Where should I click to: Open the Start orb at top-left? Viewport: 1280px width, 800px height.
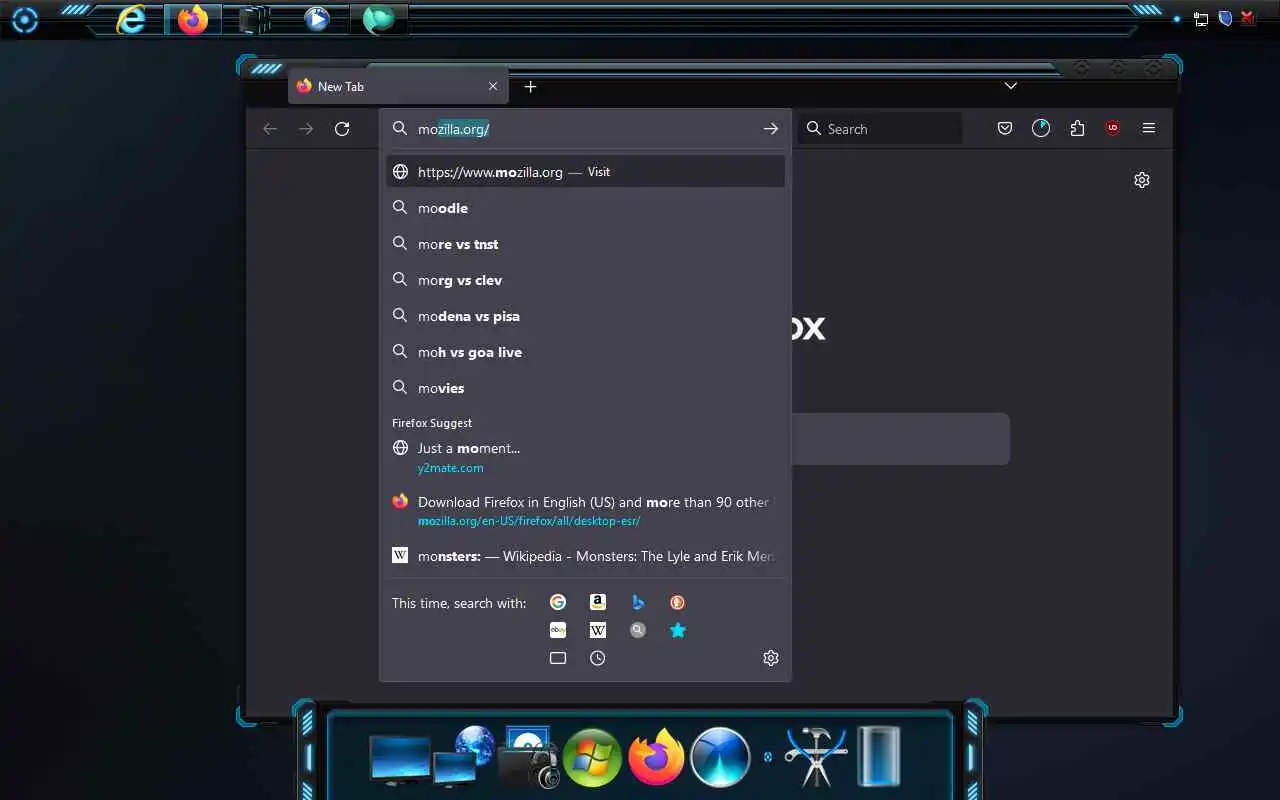tap(24, 19)
